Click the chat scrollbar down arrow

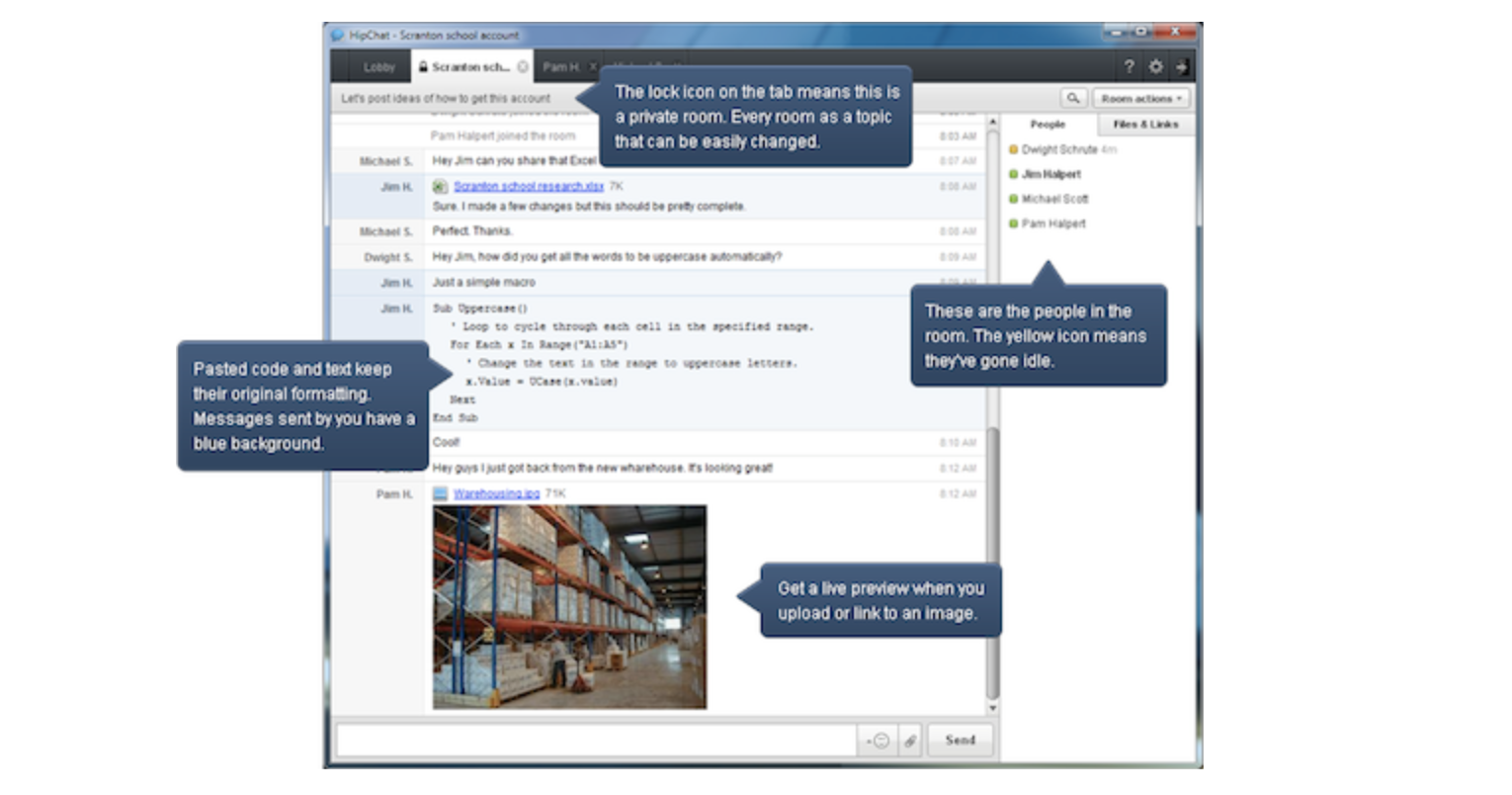(x=992, y=709)
